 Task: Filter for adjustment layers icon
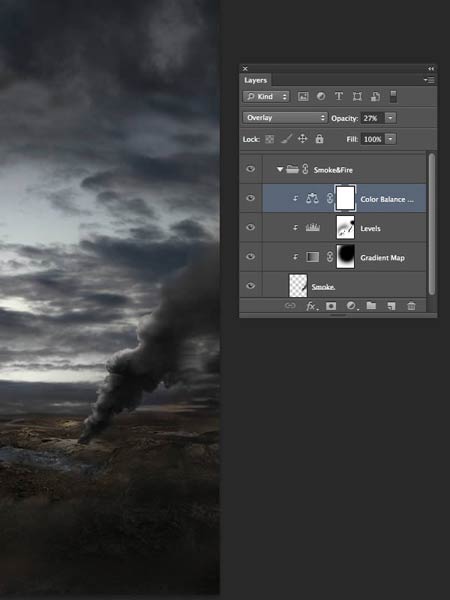(x=321, y=96)
